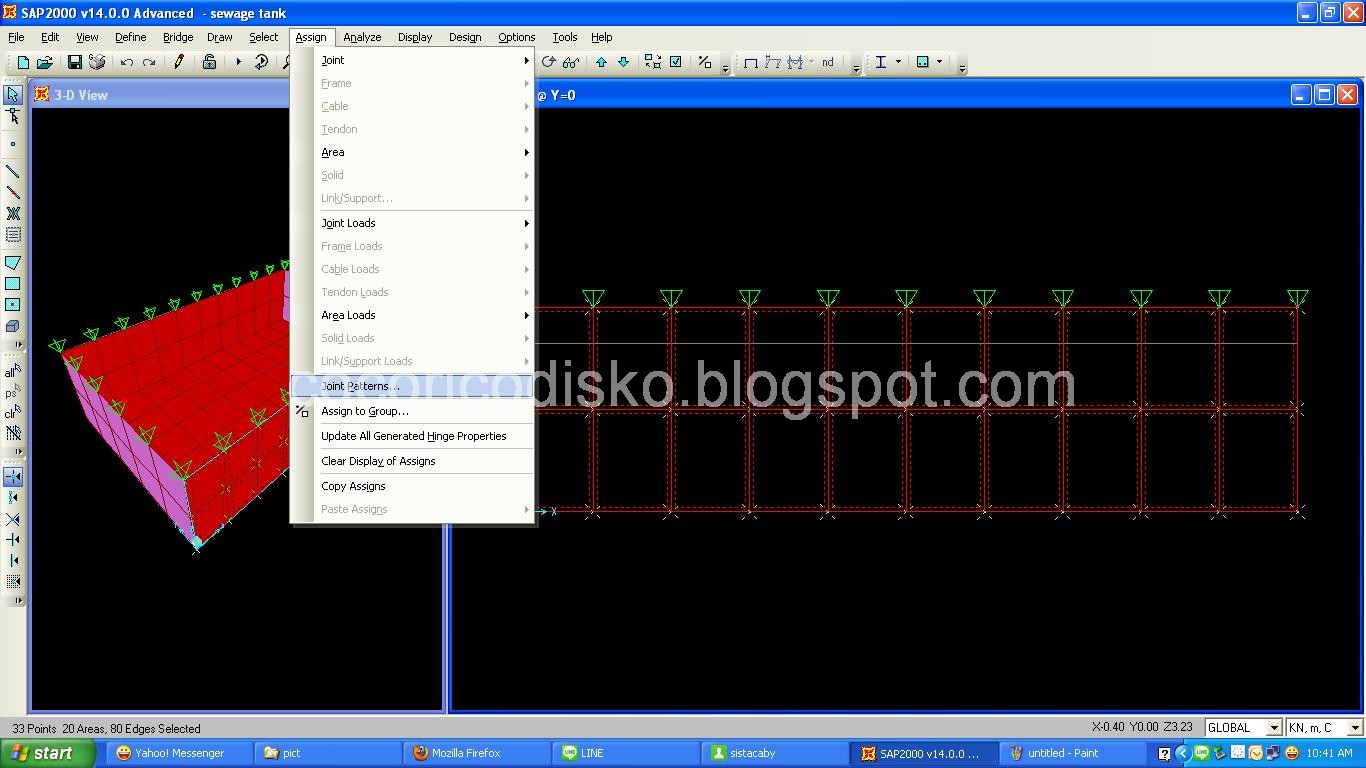The width and height of the screenshot is (1366, 768).
Task: Click the Assign to Group toolbar icon
Action: (705, 62)
